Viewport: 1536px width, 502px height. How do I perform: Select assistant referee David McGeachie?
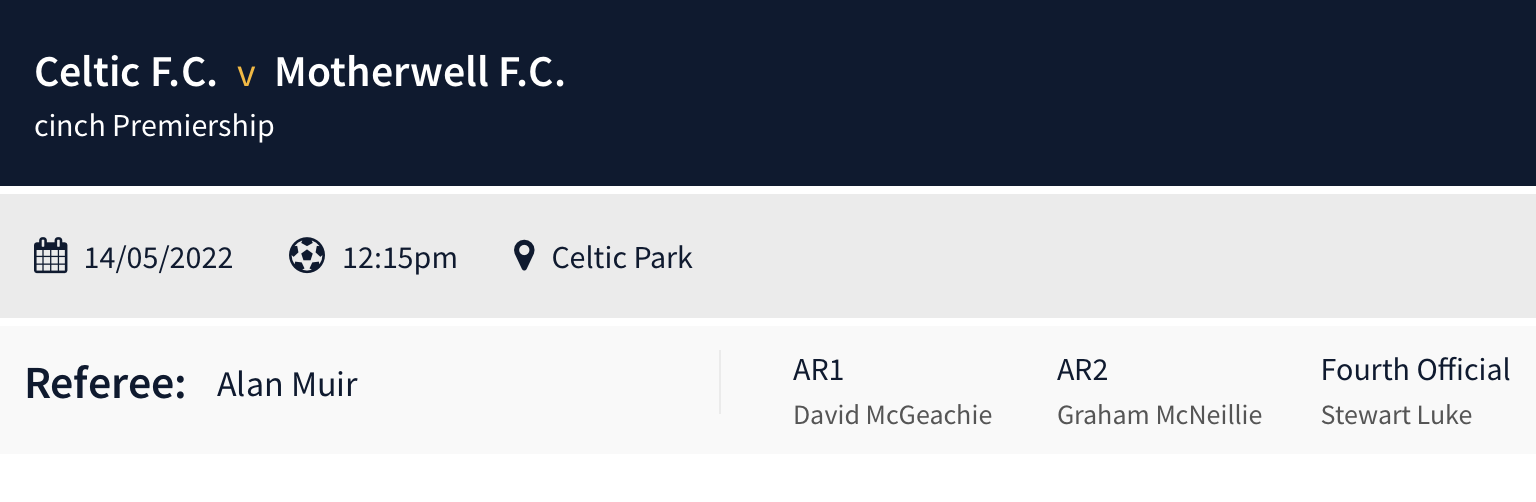click(x=892, y=415)
